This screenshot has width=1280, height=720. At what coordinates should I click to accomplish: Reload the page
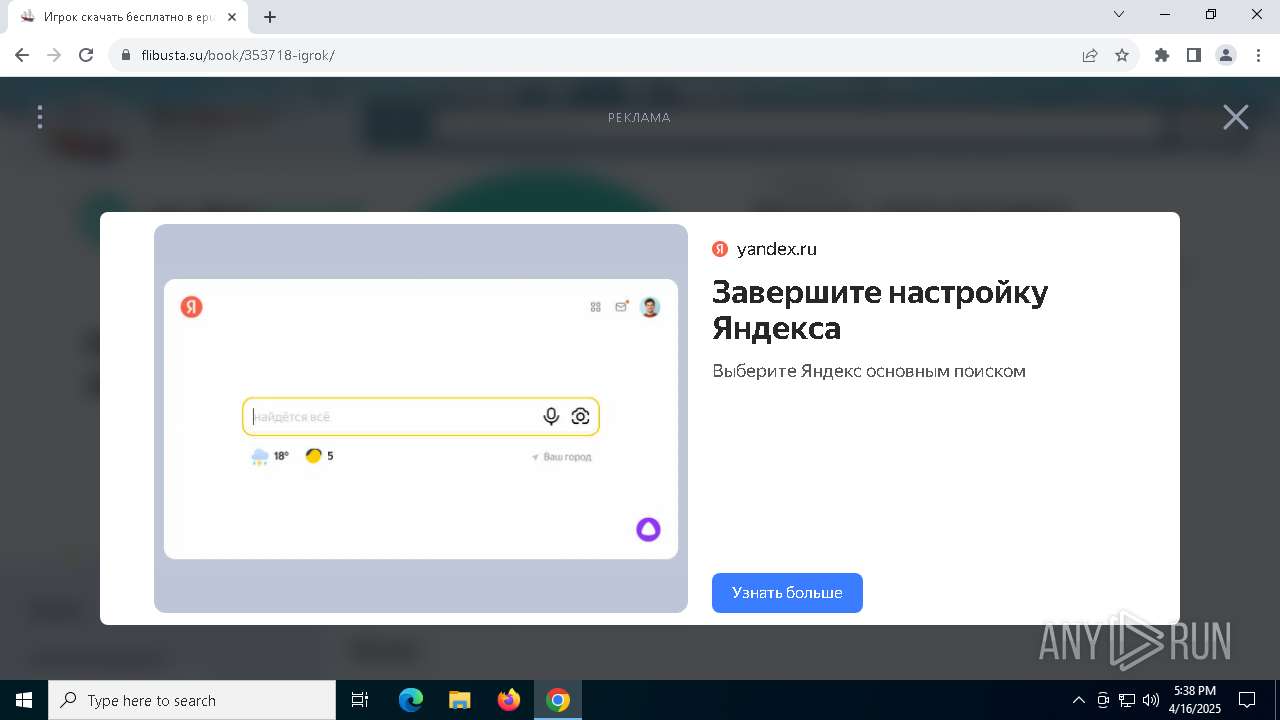click(86, 55)
